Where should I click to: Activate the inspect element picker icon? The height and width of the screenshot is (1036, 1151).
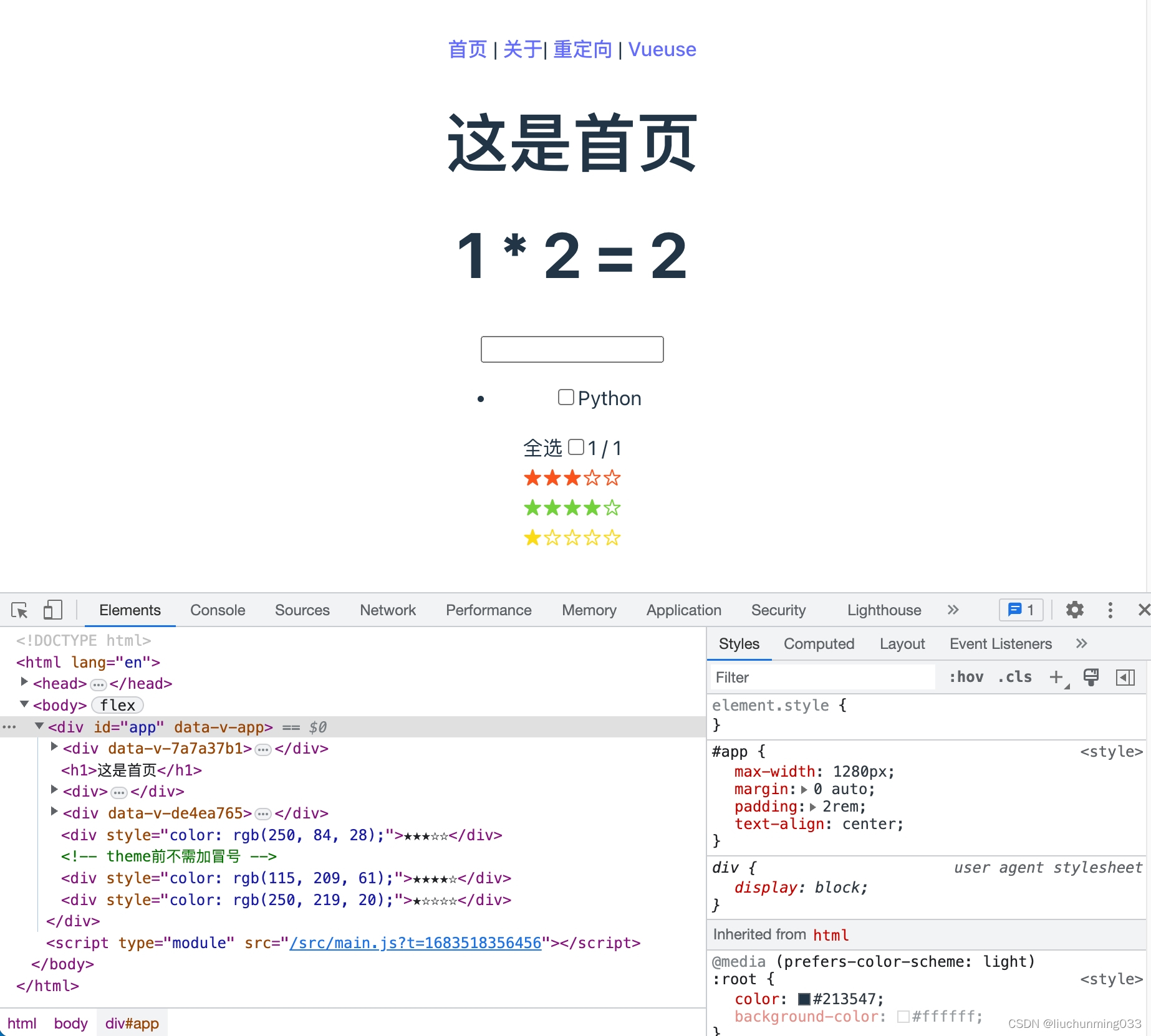pyautogui.click(x=20, y=610)
